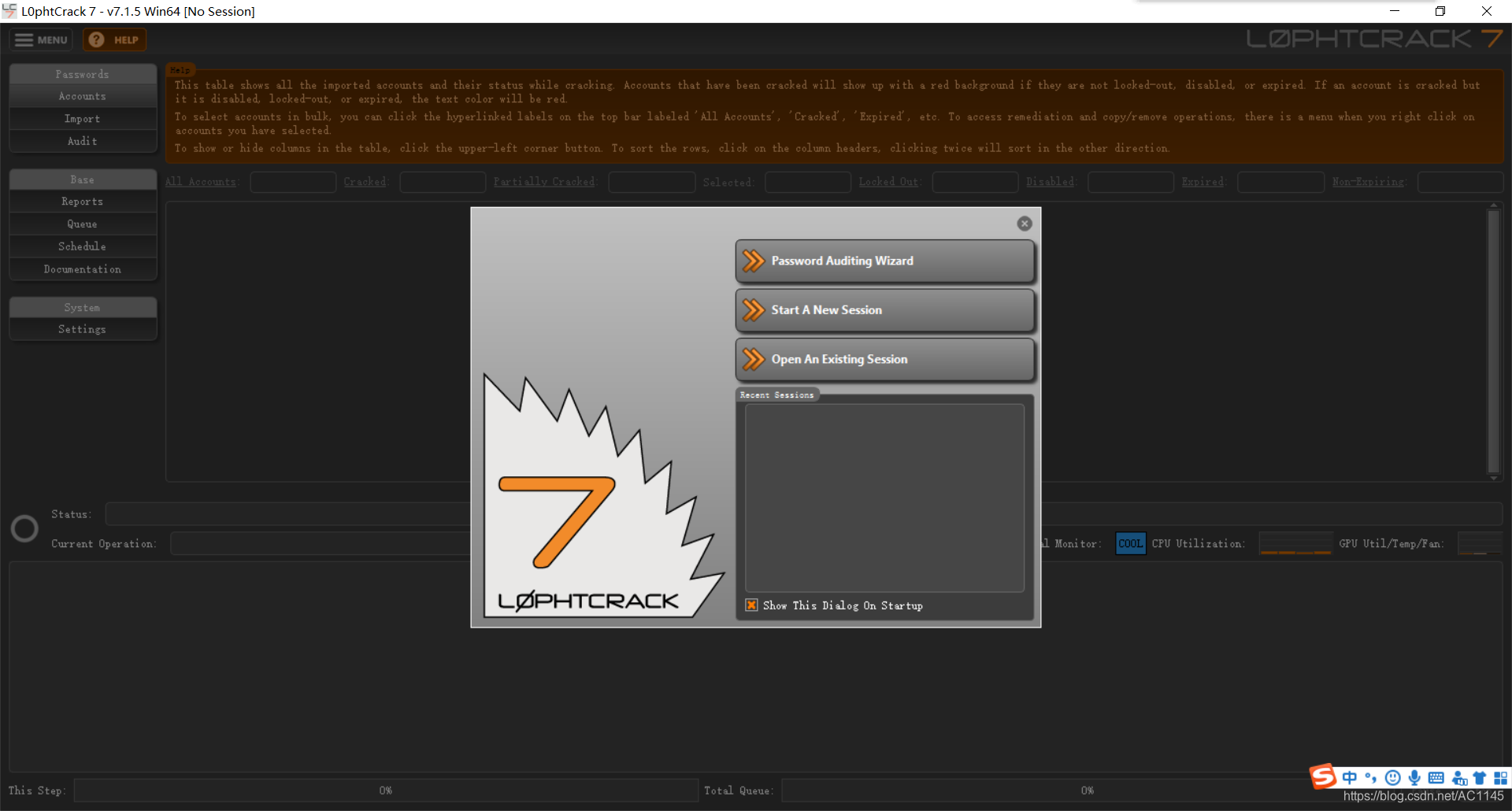Toggle the punctuation mode icon
Viewport: 1512px width, 811px height.
pyautogui.click(x=1371, y=778)
